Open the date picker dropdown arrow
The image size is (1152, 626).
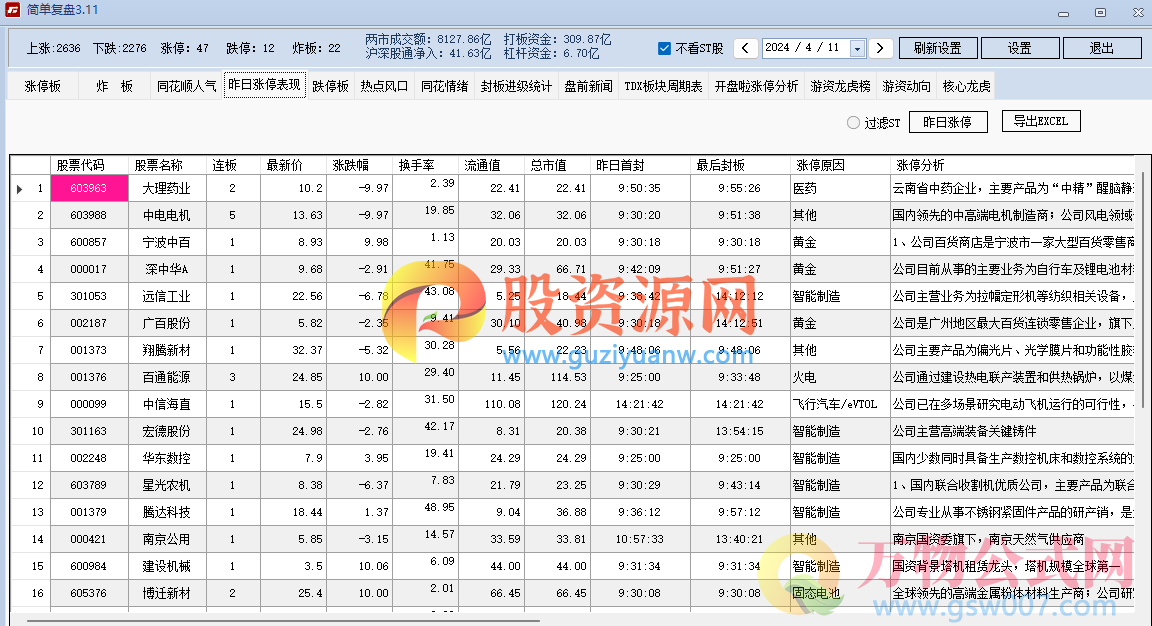click(x=857, y=48)
